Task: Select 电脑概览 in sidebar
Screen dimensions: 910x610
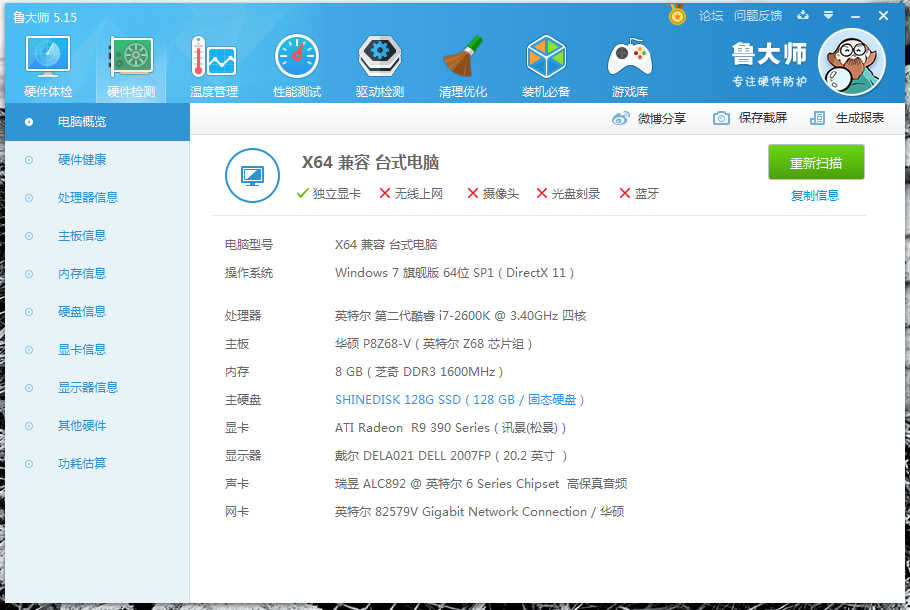Action: pos(97,122)
